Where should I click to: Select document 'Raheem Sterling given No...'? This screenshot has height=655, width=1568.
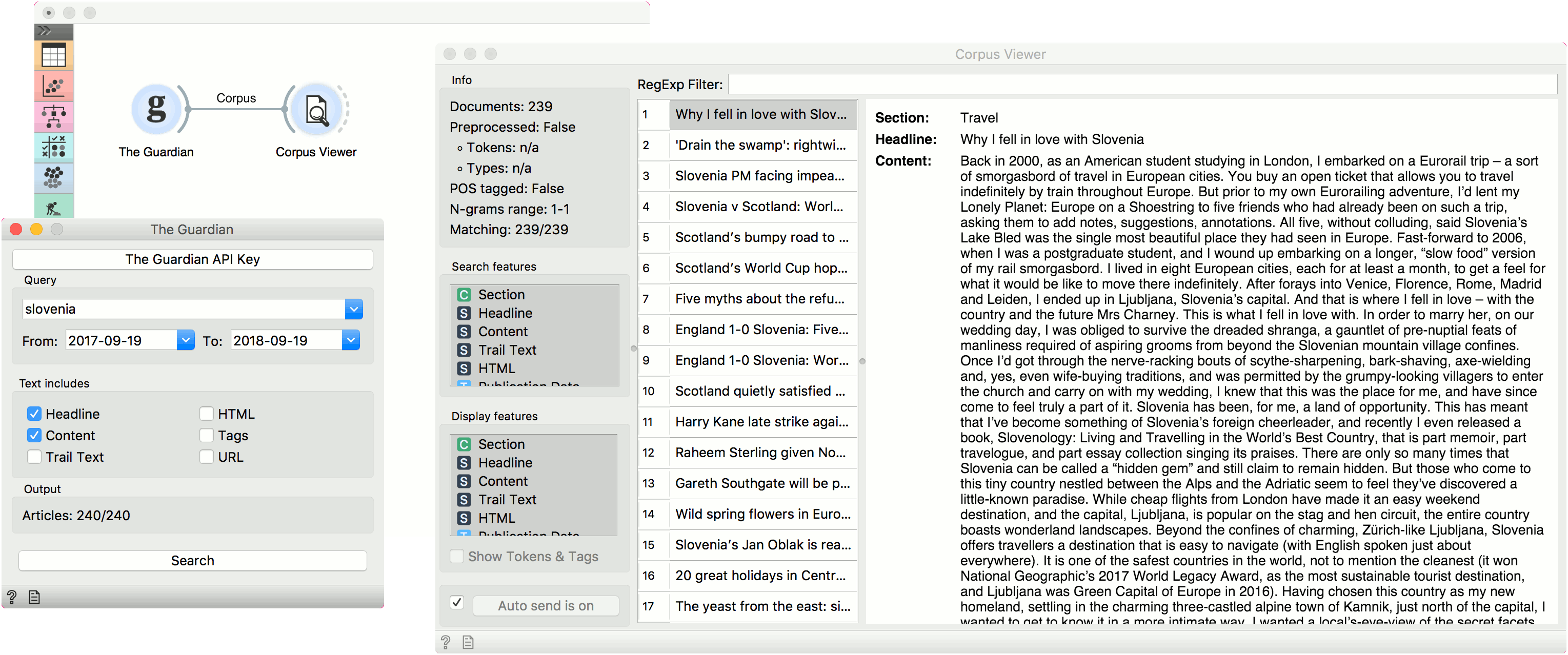point(762,453)
